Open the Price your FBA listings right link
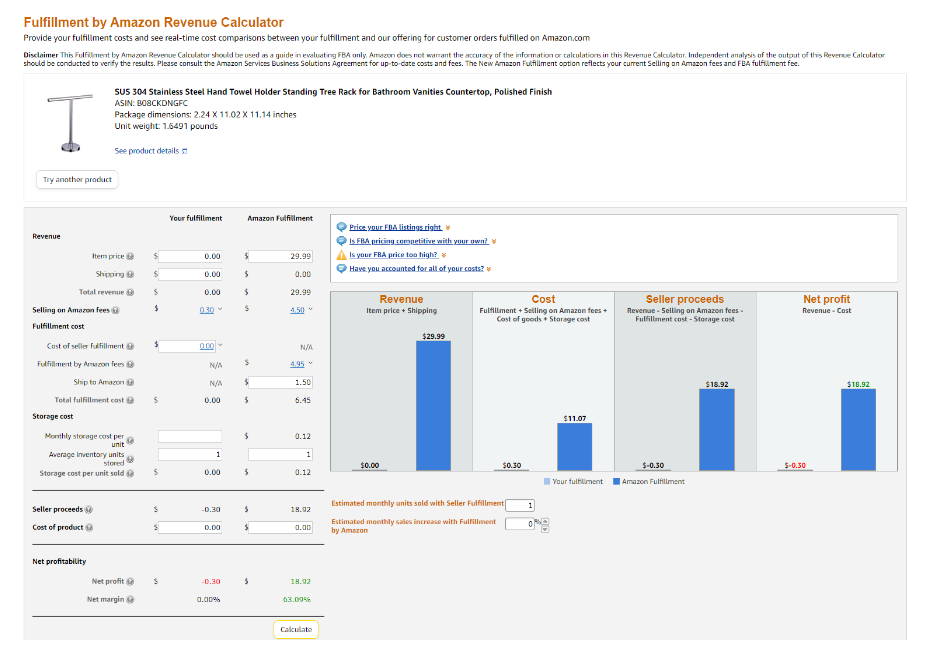 395,227
